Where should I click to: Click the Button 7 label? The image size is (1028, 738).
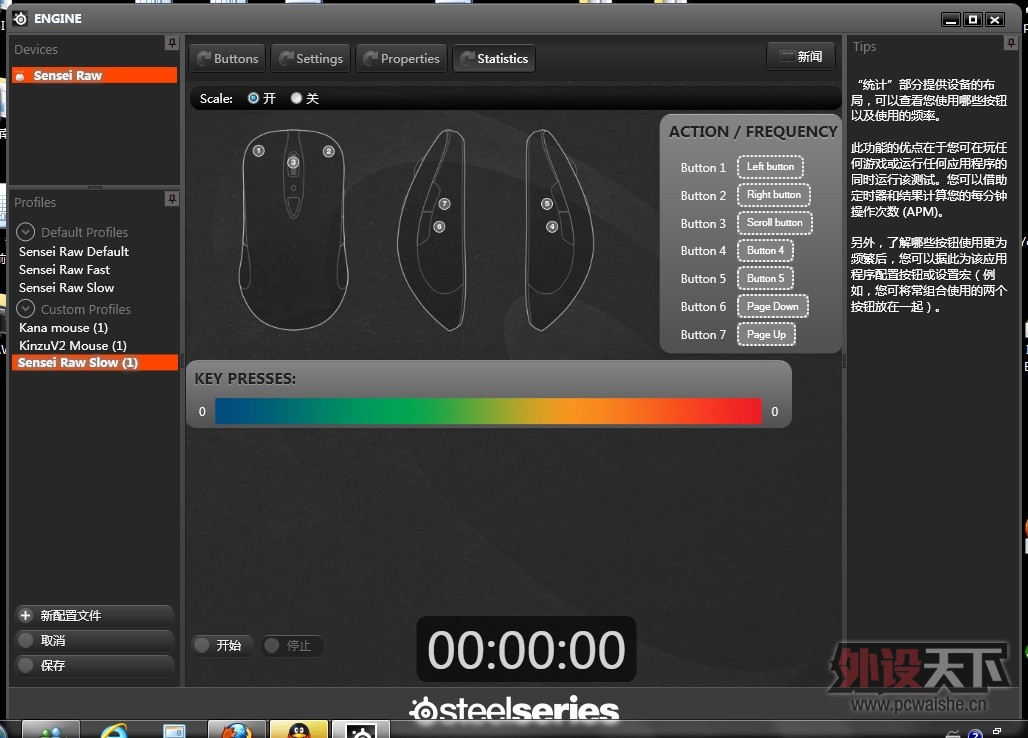point(703,335)
